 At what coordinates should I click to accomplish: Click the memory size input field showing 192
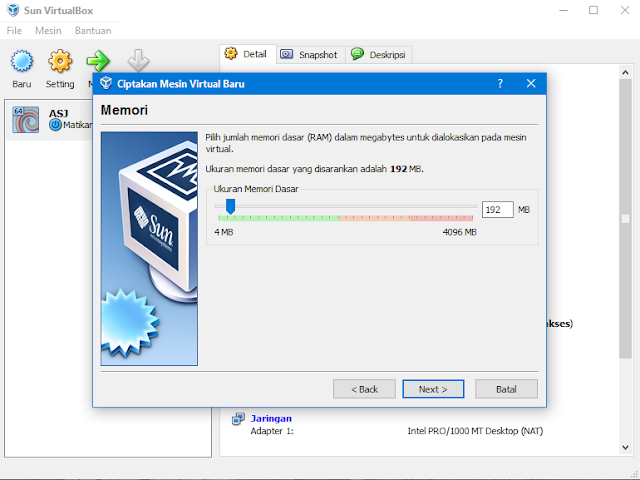pos(498,210)
